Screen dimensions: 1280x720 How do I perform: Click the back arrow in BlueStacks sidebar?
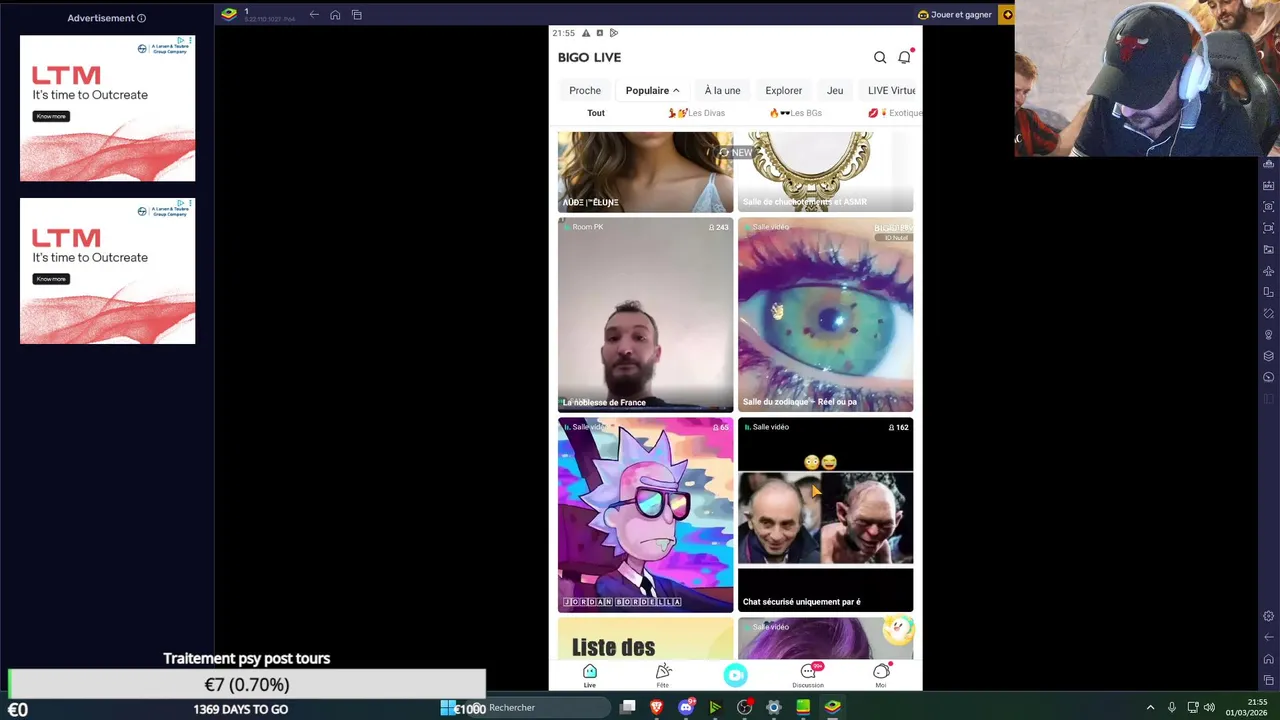pyautogui.click(x=1269, y=637)
